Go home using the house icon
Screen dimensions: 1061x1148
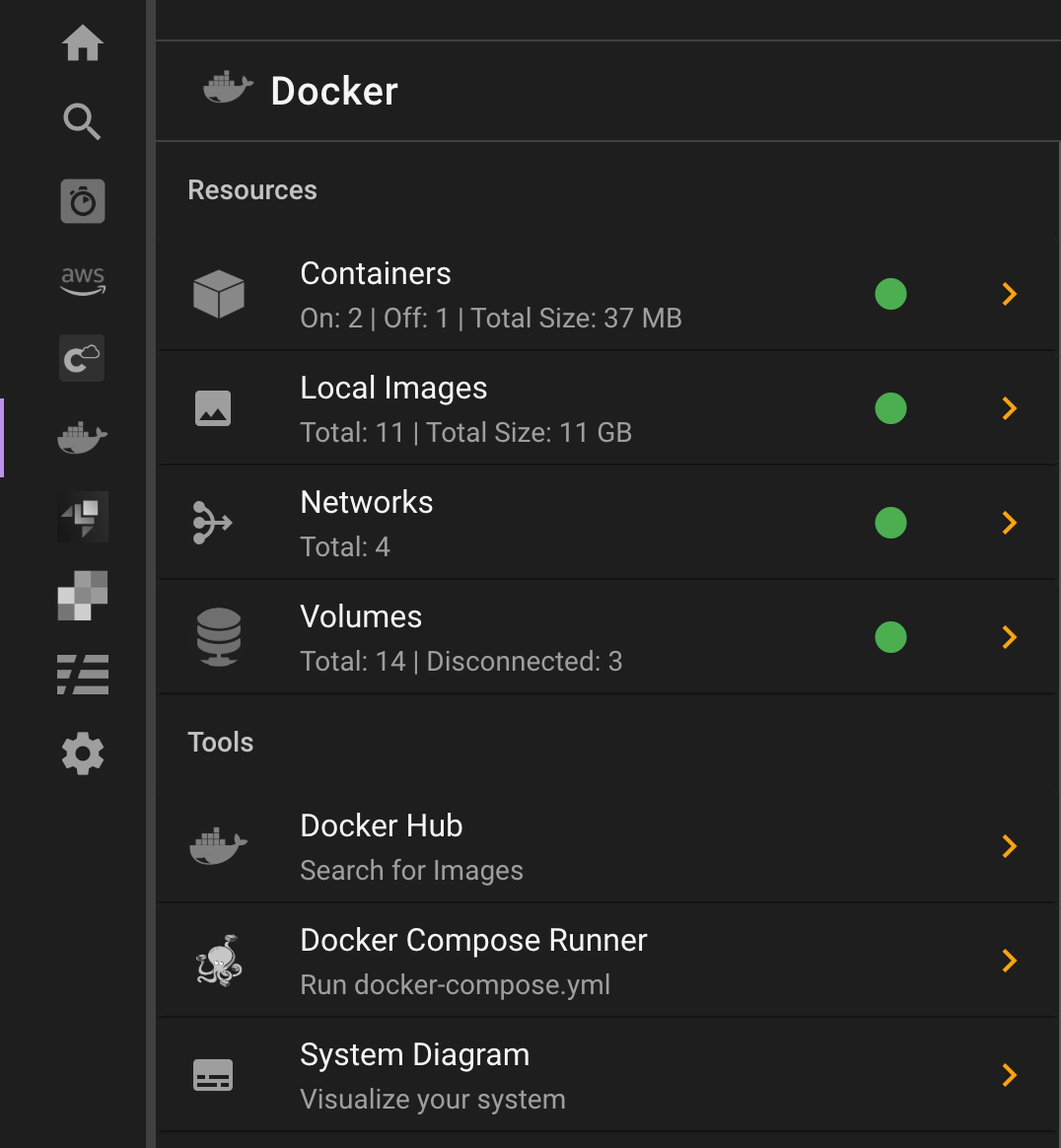point(83,43)
